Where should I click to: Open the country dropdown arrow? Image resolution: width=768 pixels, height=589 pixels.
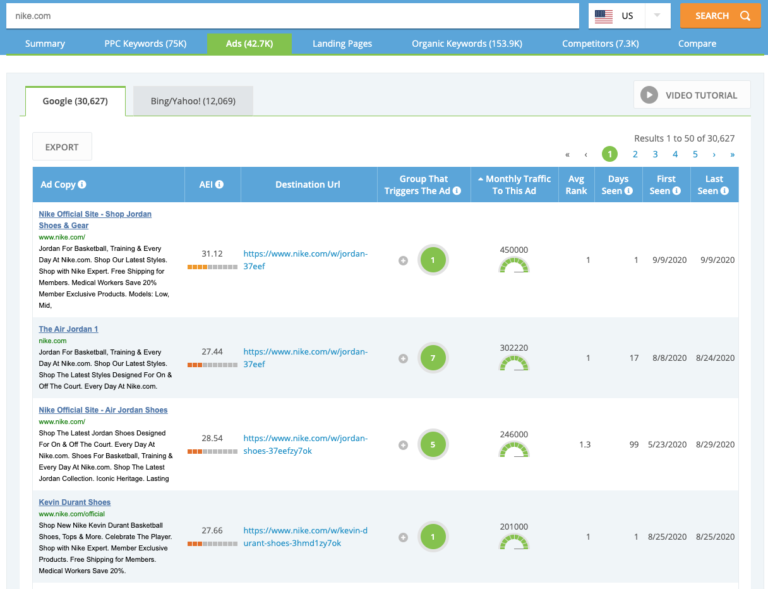tap(657, 16)
